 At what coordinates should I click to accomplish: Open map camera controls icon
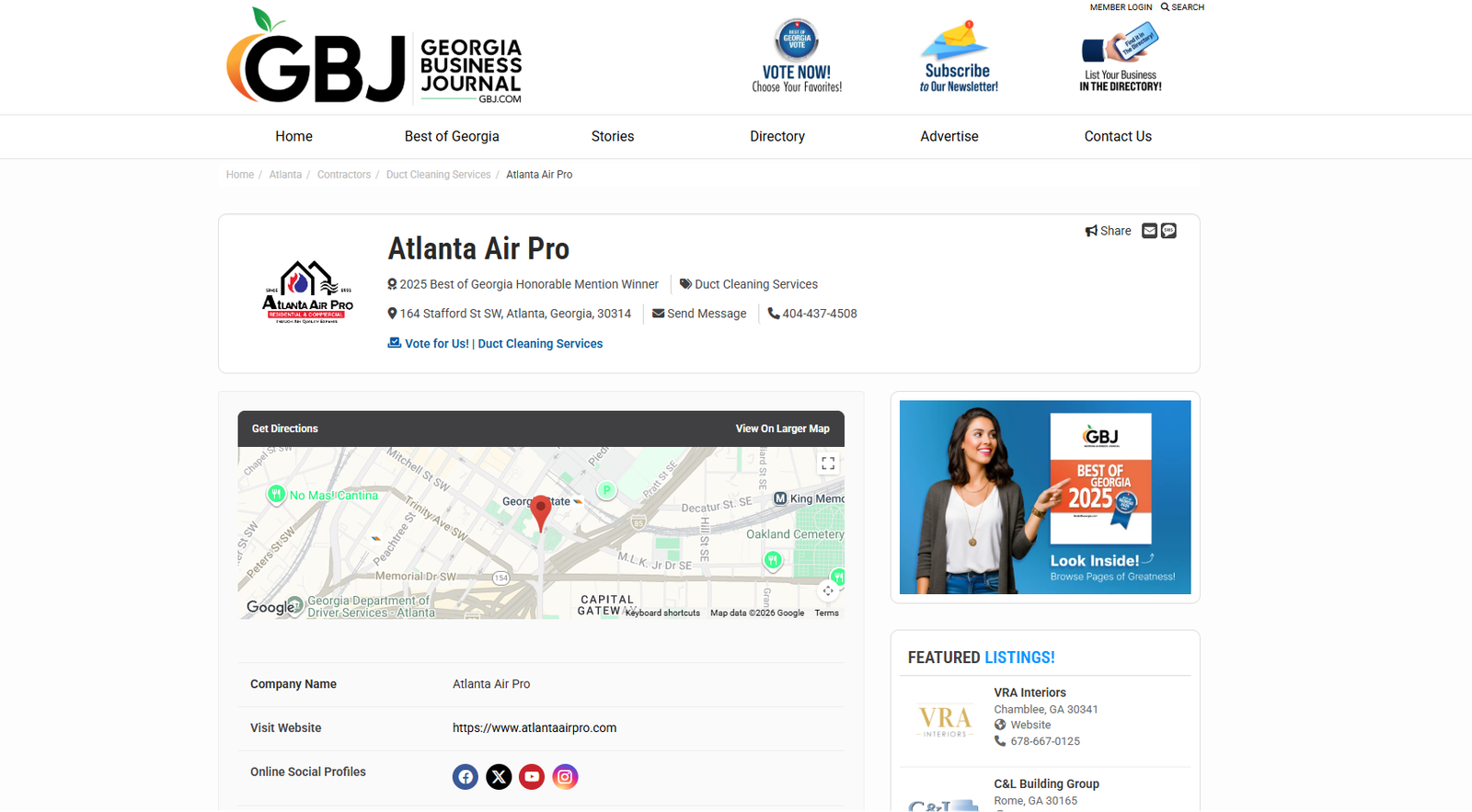828,590
